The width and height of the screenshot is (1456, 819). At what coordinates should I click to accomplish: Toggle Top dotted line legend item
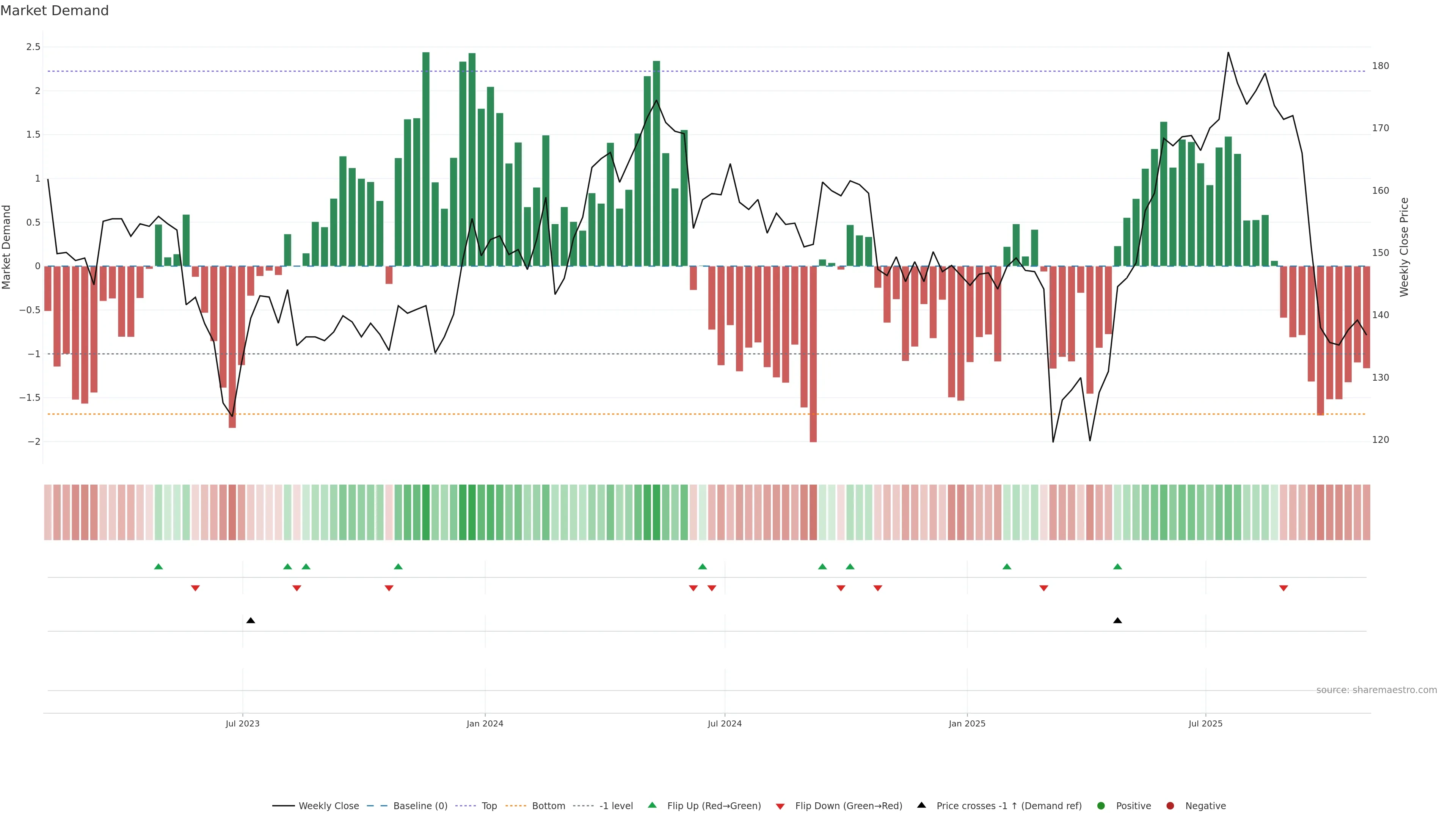[489, 806]
